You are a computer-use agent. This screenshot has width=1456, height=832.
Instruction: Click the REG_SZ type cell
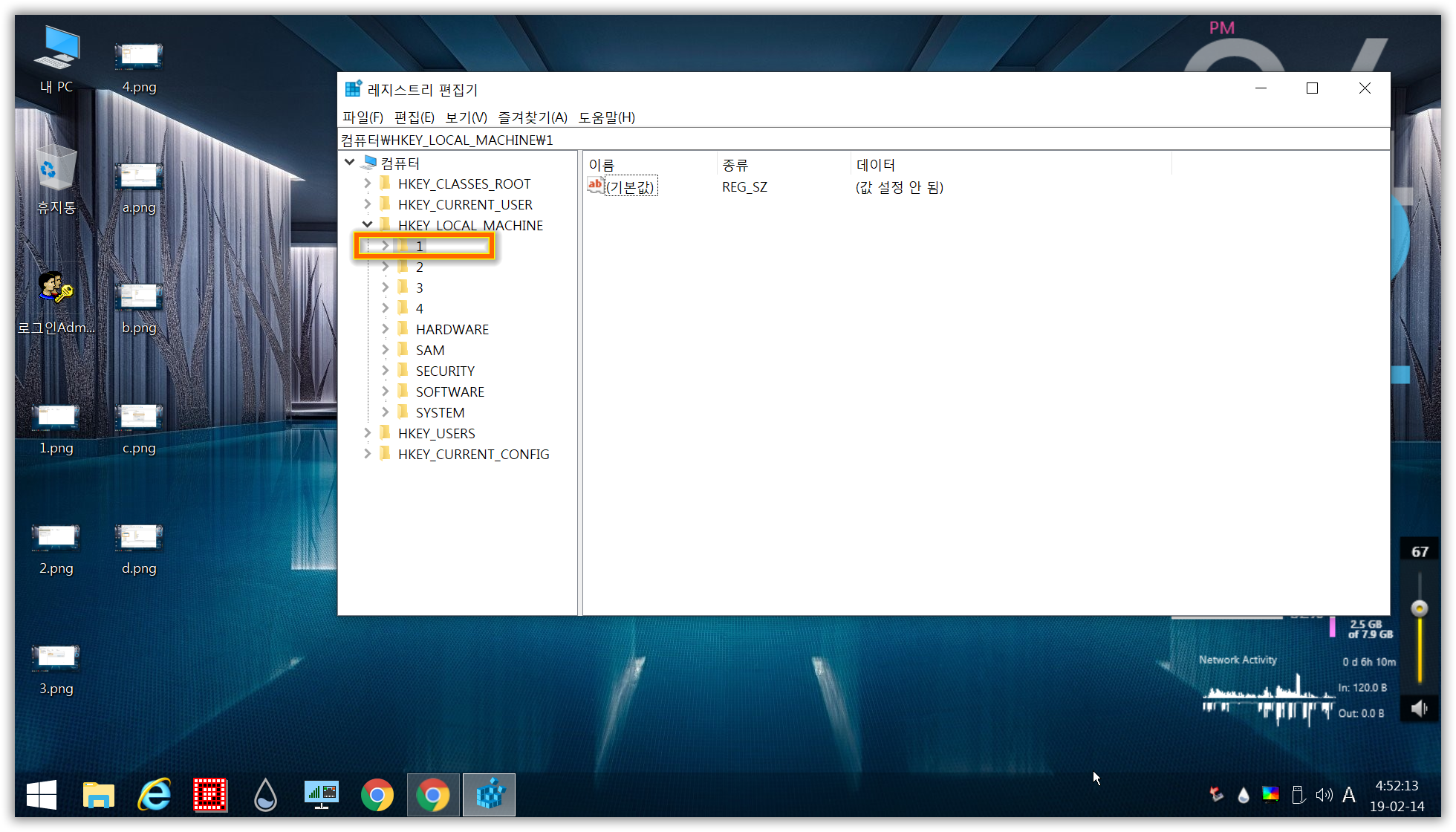[x=744, y=186]
